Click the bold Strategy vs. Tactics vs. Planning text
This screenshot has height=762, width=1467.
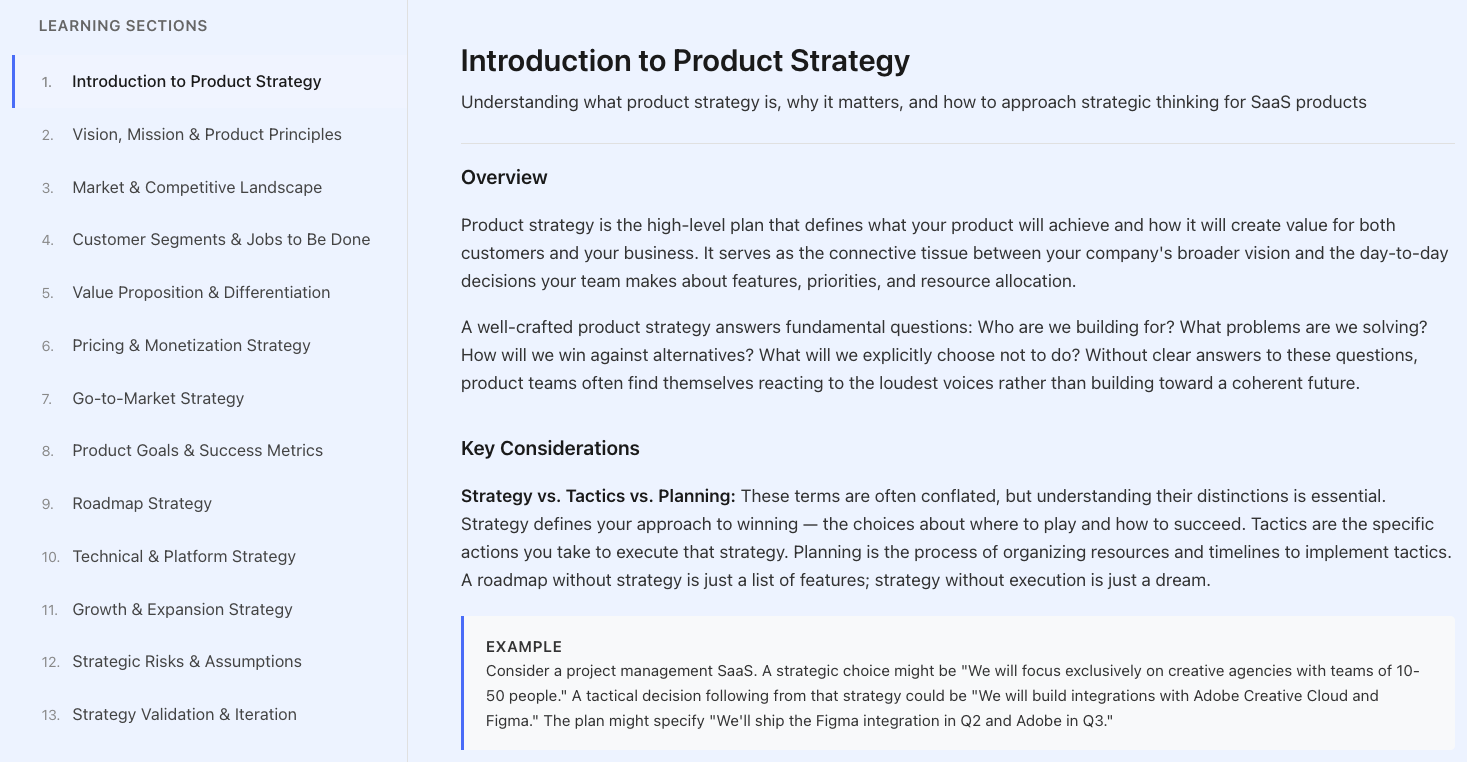[x=598, y=497]
